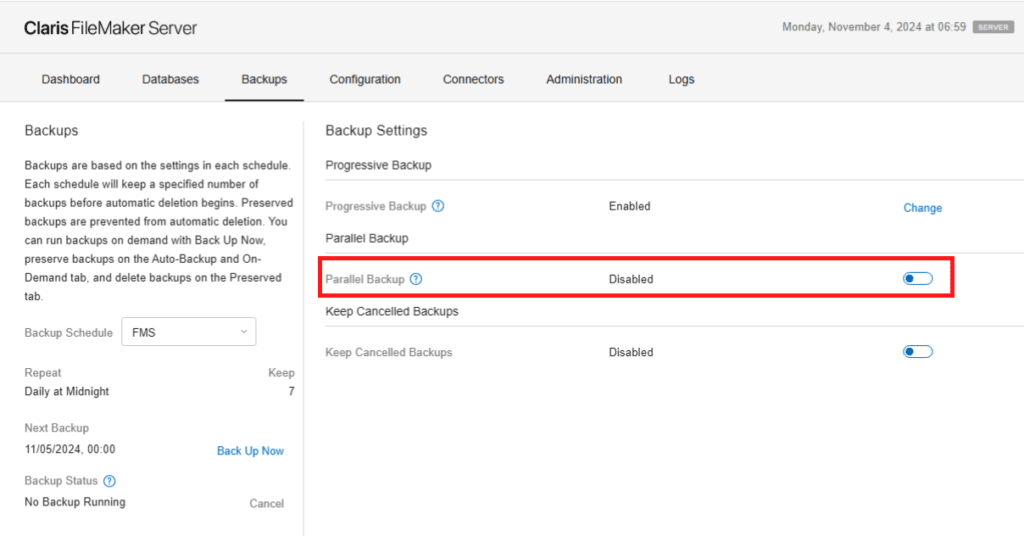Open the Connectors tab
1024x536 pixels.
(473, 79)
